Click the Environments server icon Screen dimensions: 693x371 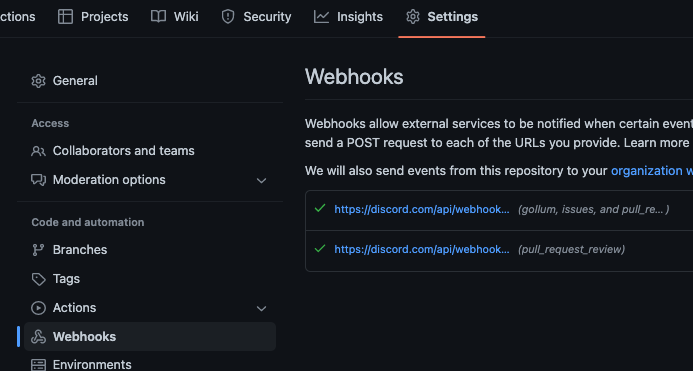click(x=38, y=365)
